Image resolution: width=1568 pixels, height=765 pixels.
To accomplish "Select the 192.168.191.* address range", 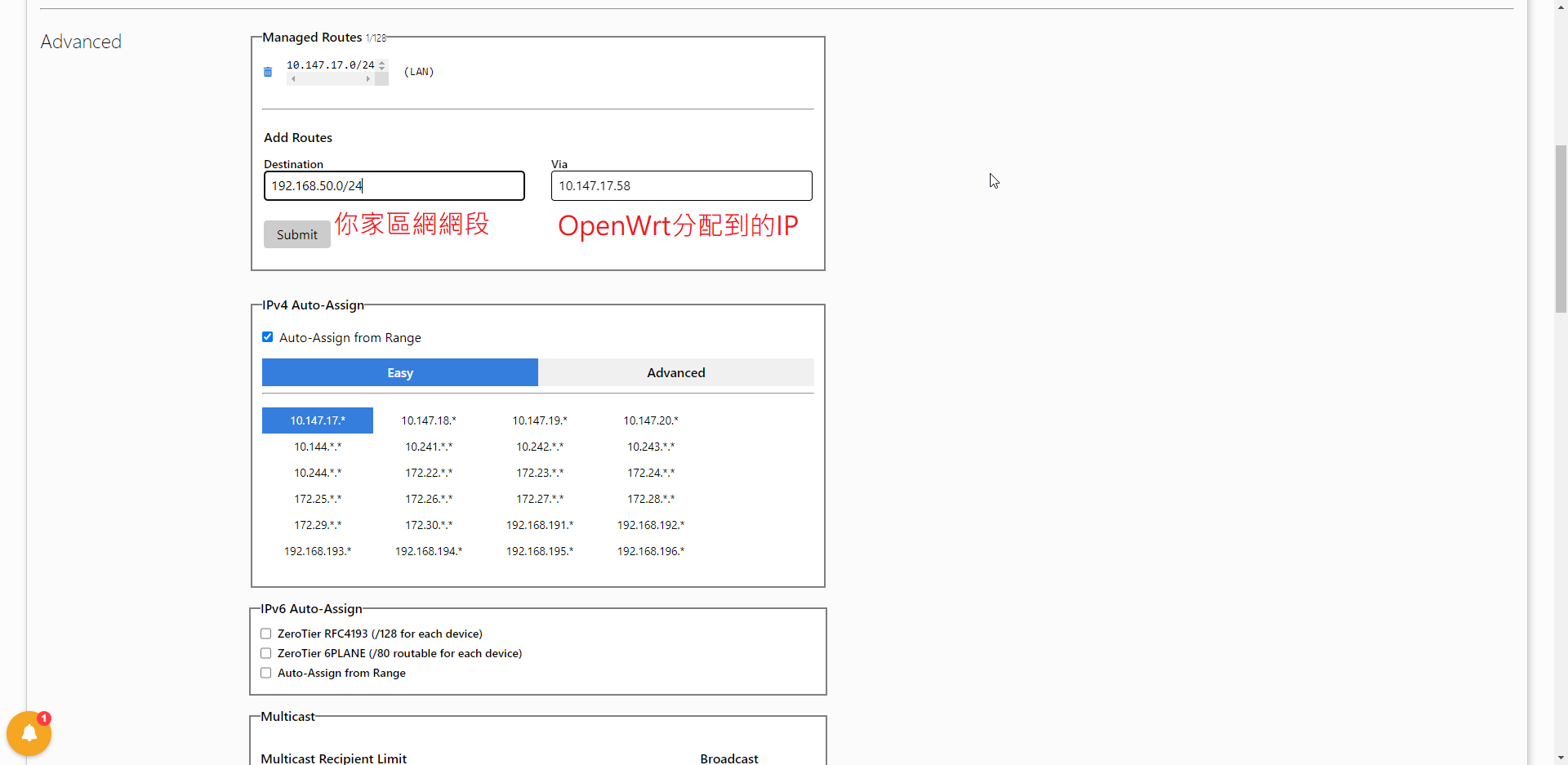I will 539,525.
